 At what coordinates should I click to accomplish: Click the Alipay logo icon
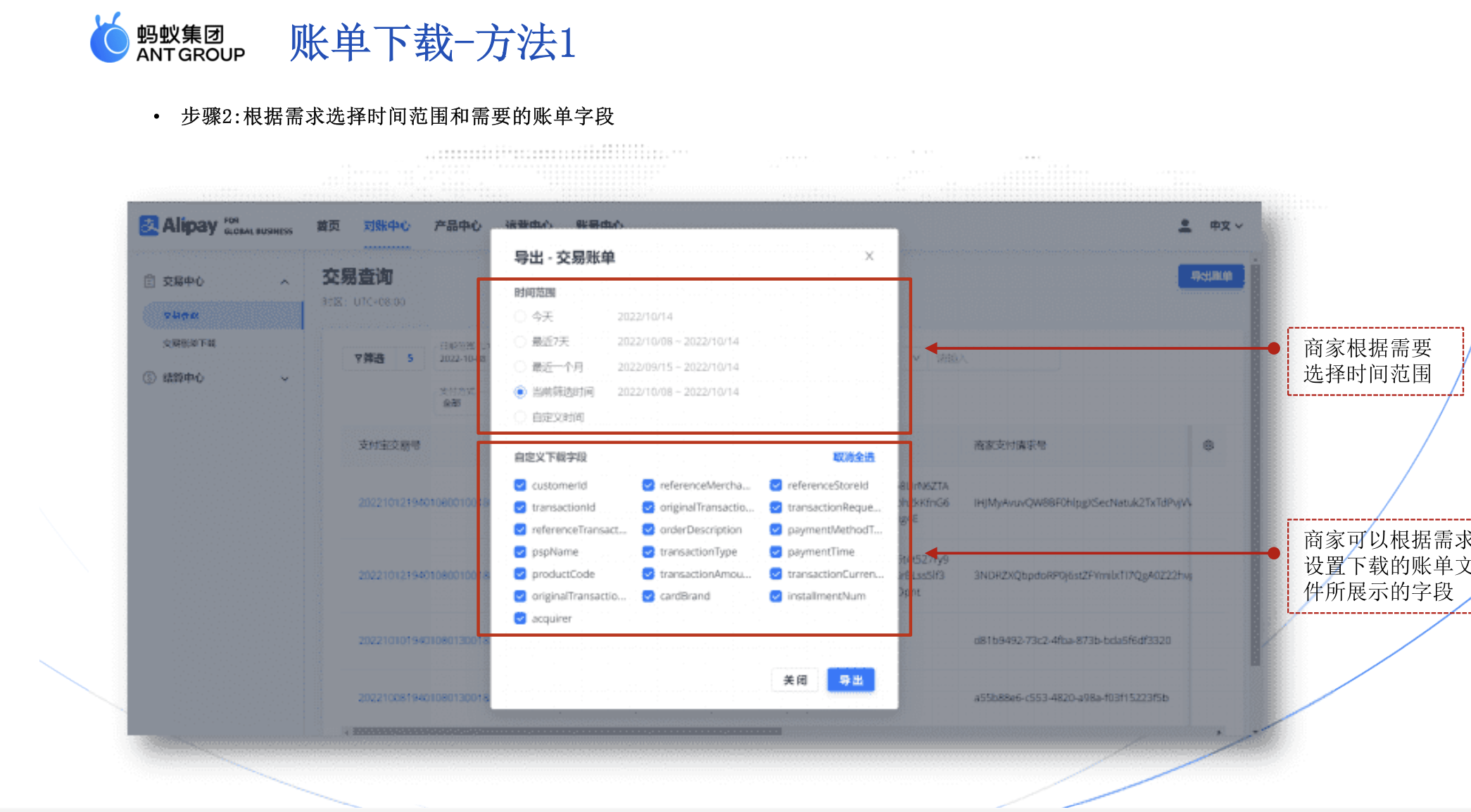click(149, 225)
